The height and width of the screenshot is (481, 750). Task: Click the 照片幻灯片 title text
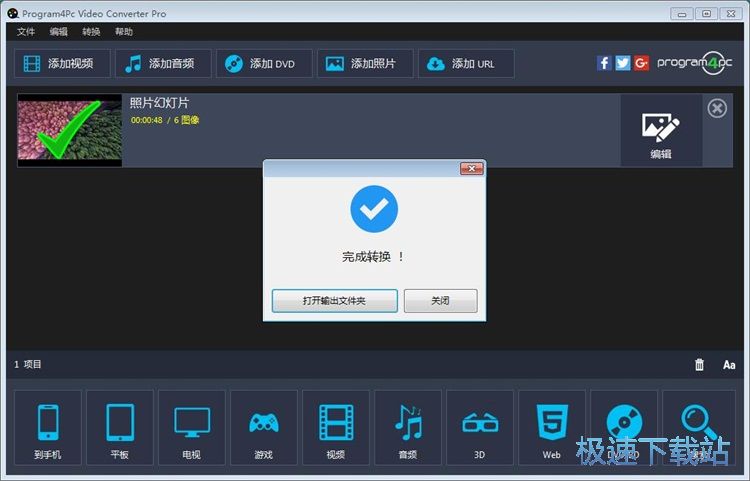(159, 103)
